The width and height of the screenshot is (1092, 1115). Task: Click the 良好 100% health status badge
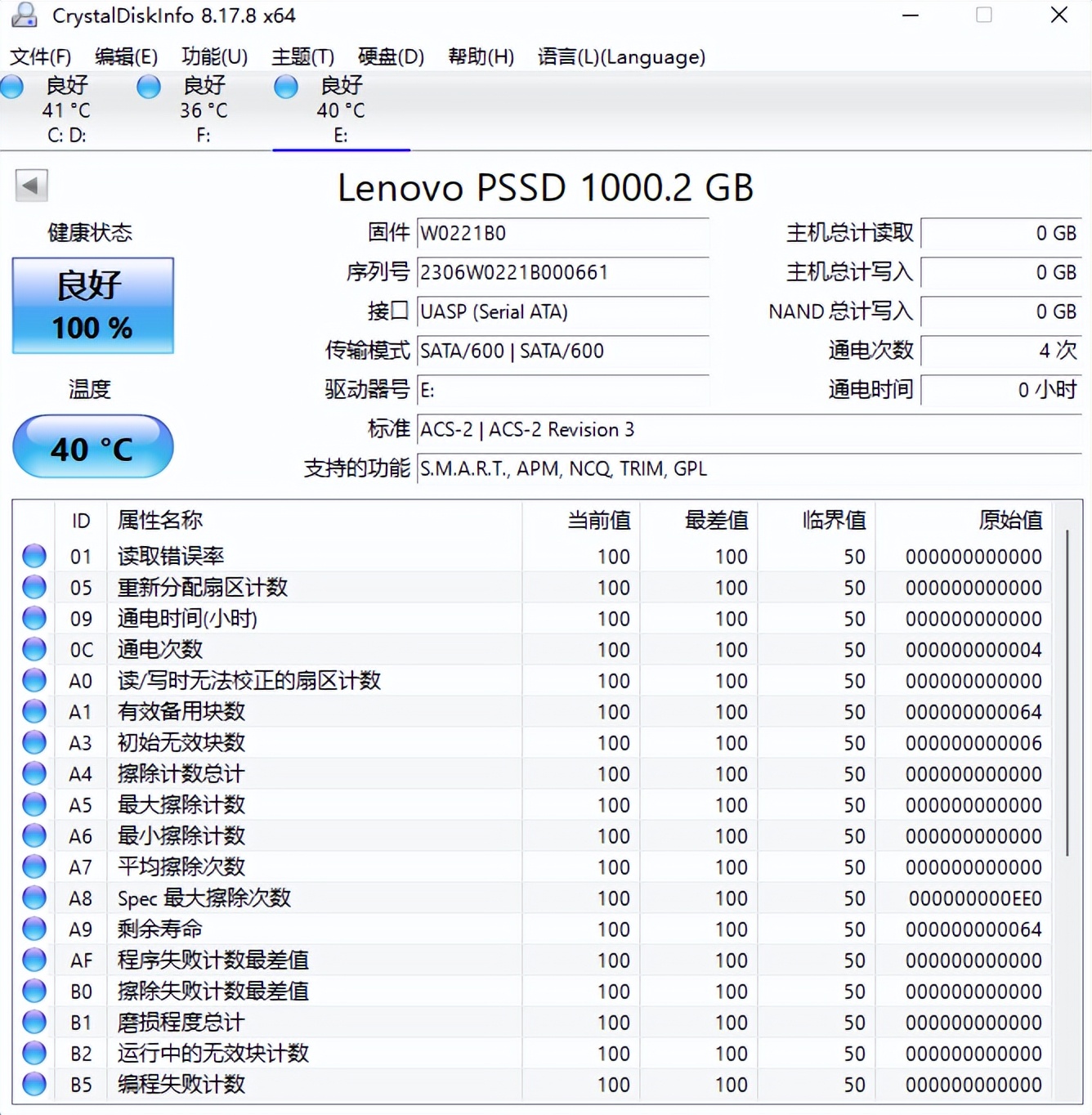pyautogui.click(x=92, y=305)
